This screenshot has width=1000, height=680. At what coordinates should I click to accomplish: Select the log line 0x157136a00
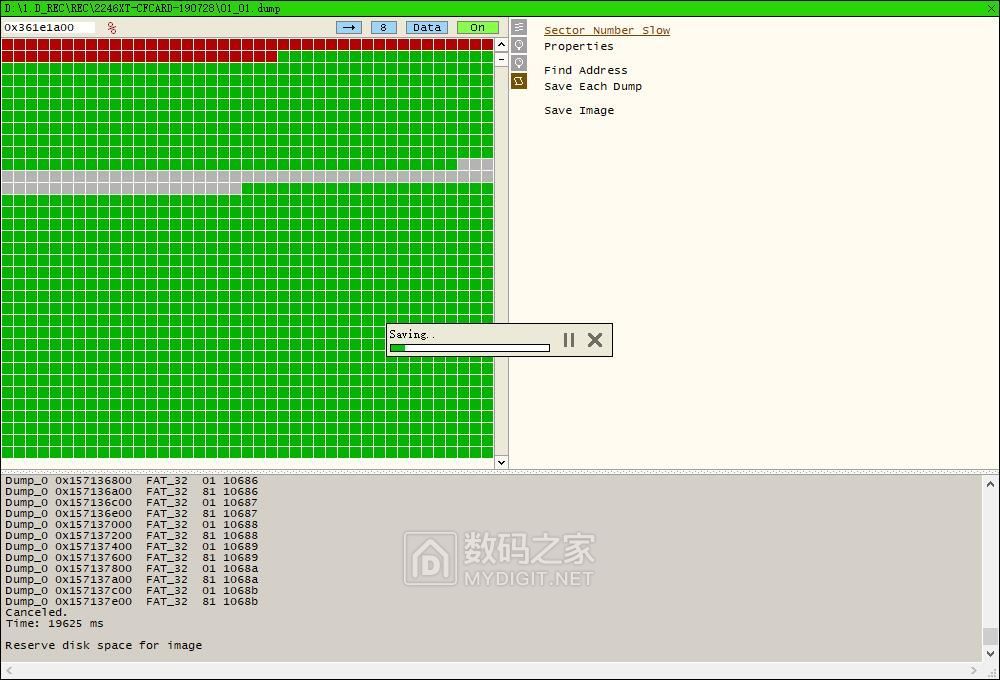click(x=131, y=491)
